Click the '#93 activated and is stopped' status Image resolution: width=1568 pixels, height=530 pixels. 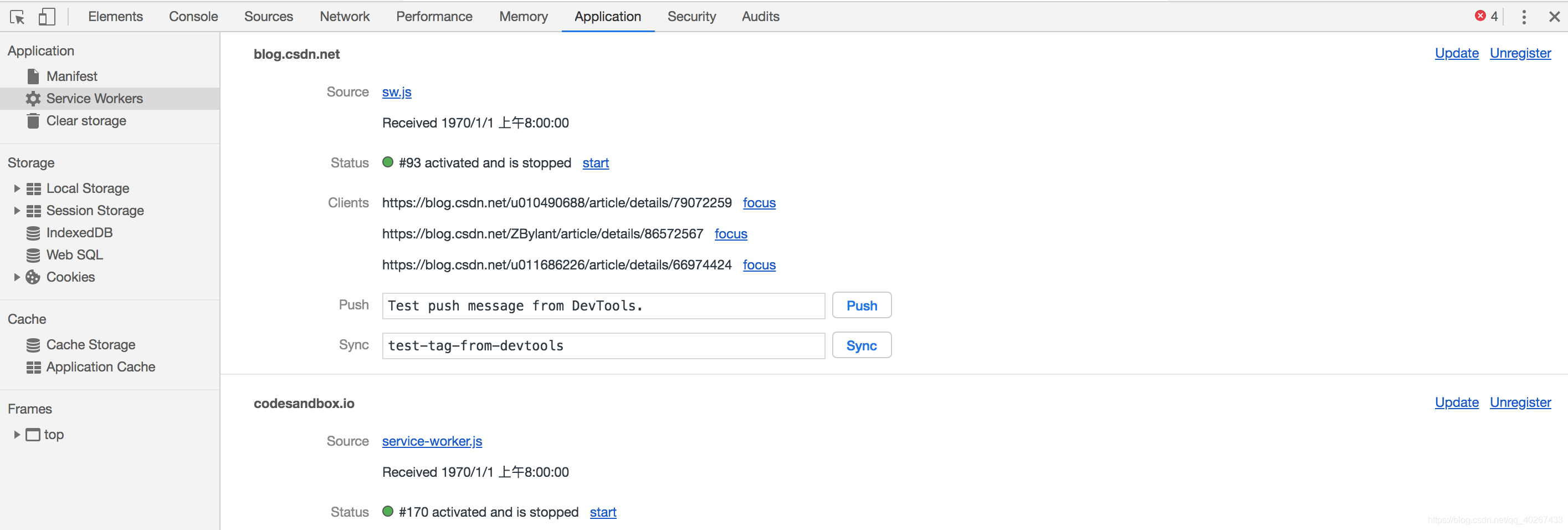(484, 163)
